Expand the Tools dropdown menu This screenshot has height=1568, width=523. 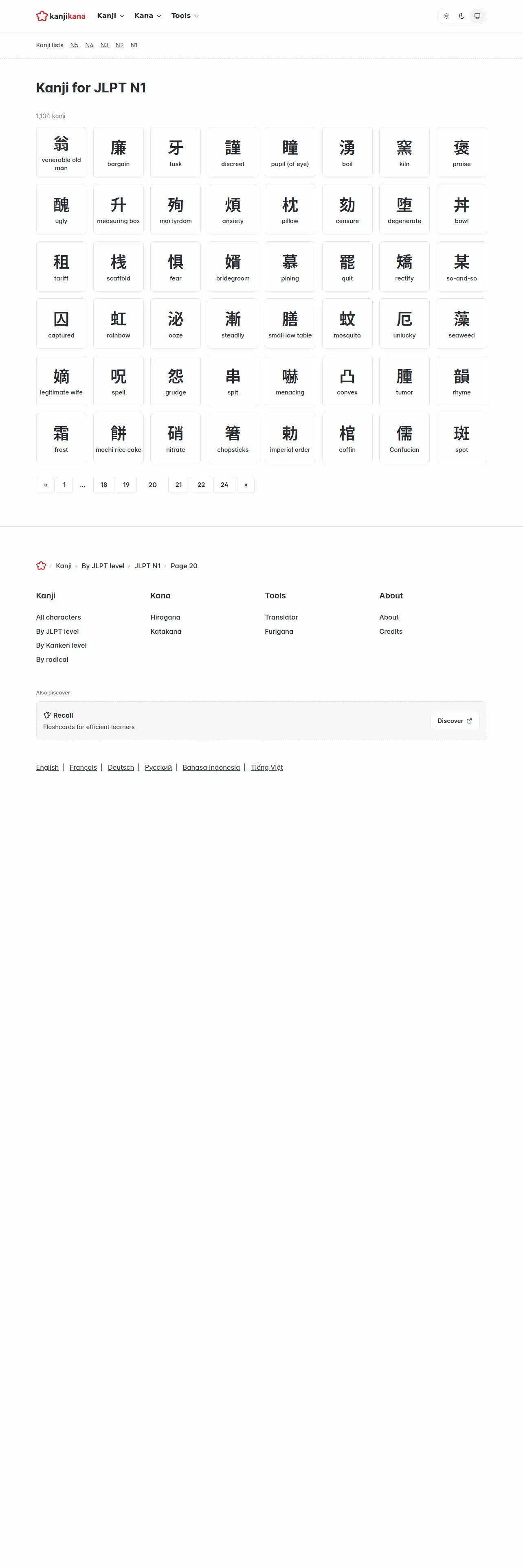(x=185, y=16)
